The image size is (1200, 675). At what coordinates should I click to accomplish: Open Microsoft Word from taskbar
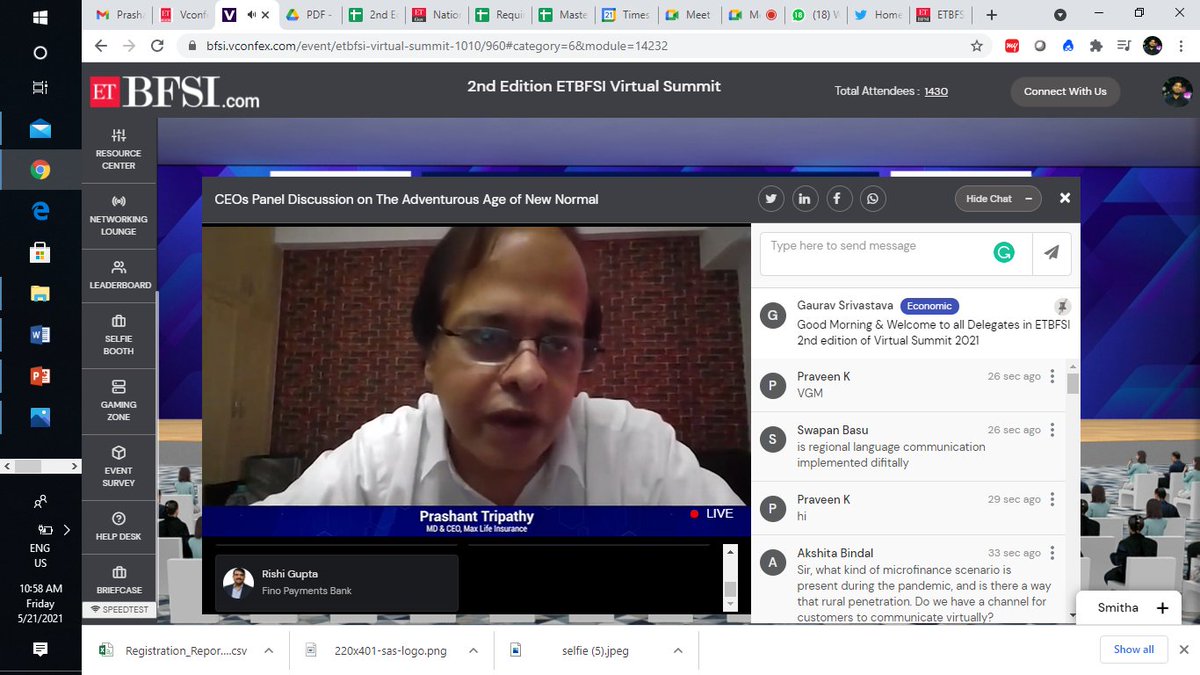[40, 336]
